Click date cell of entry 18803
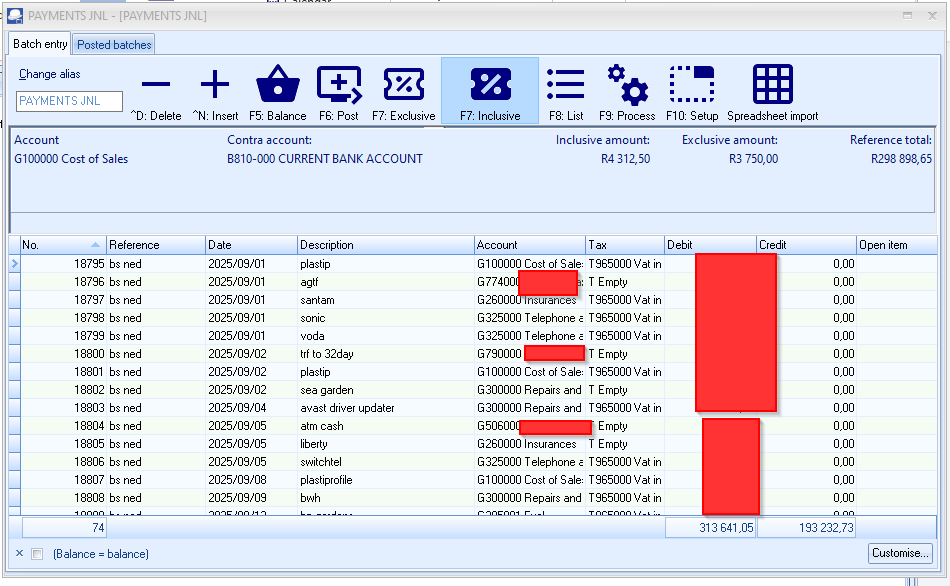The width and height of the screenshot is (950, 586). [251, 408]
